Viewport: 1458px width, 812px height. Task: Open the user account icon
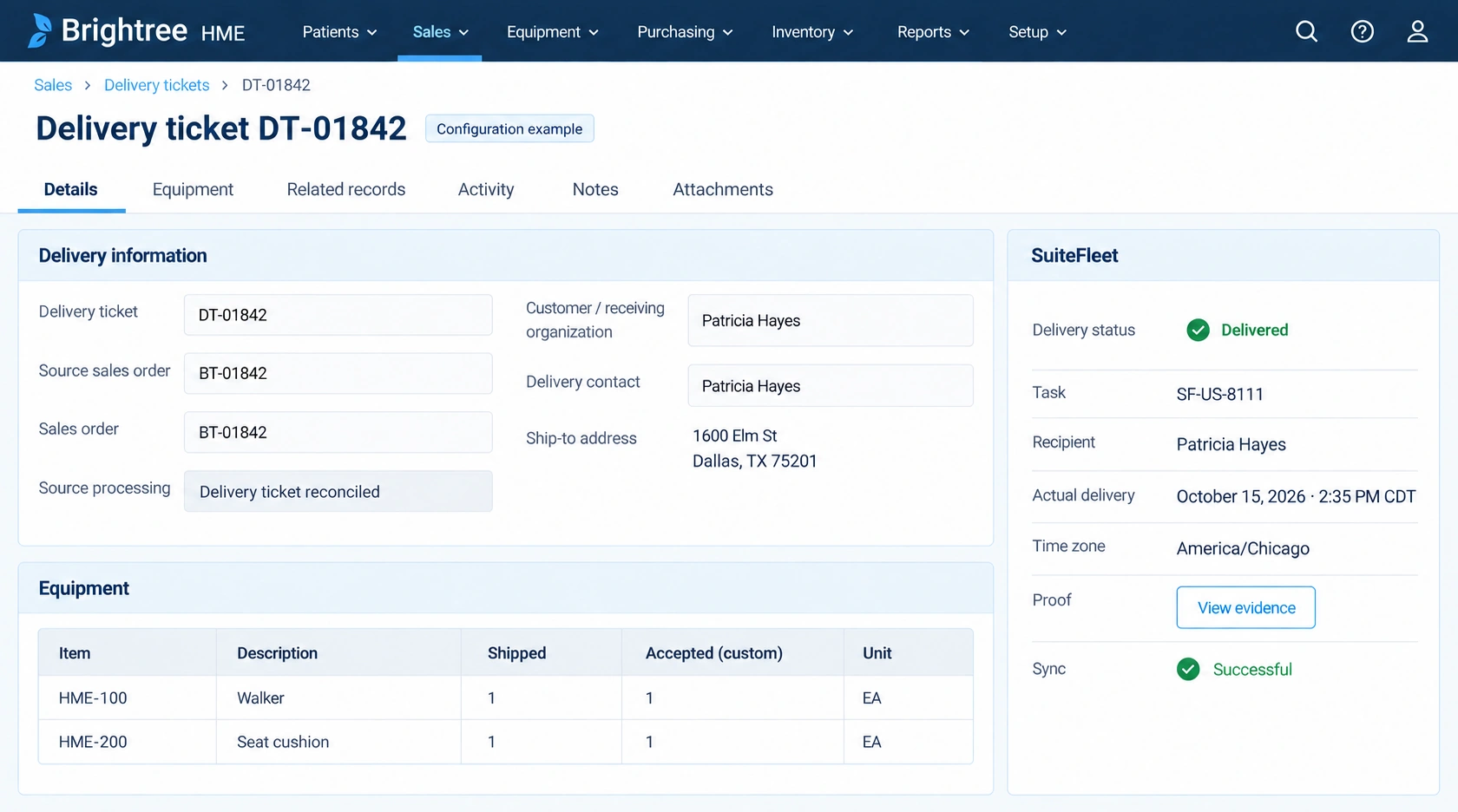coord(1417,32)
